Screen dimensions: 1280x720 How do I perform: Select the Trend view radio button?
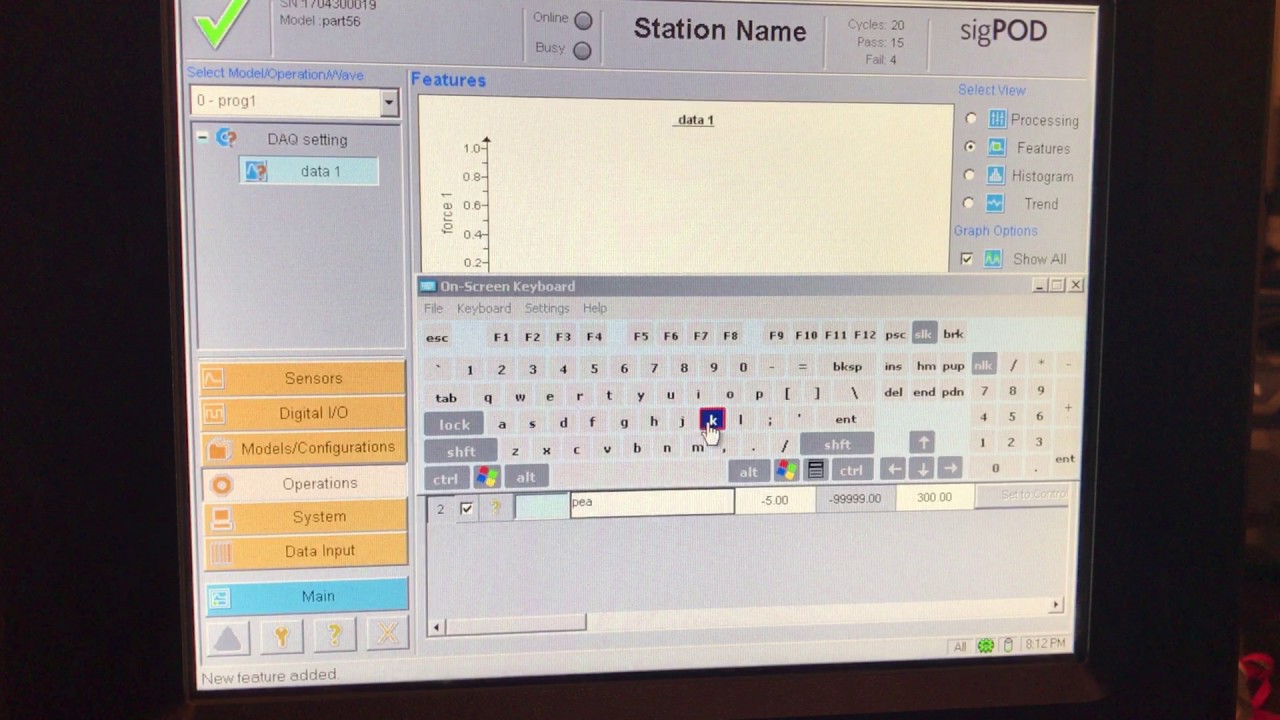(x=967, y=203)
